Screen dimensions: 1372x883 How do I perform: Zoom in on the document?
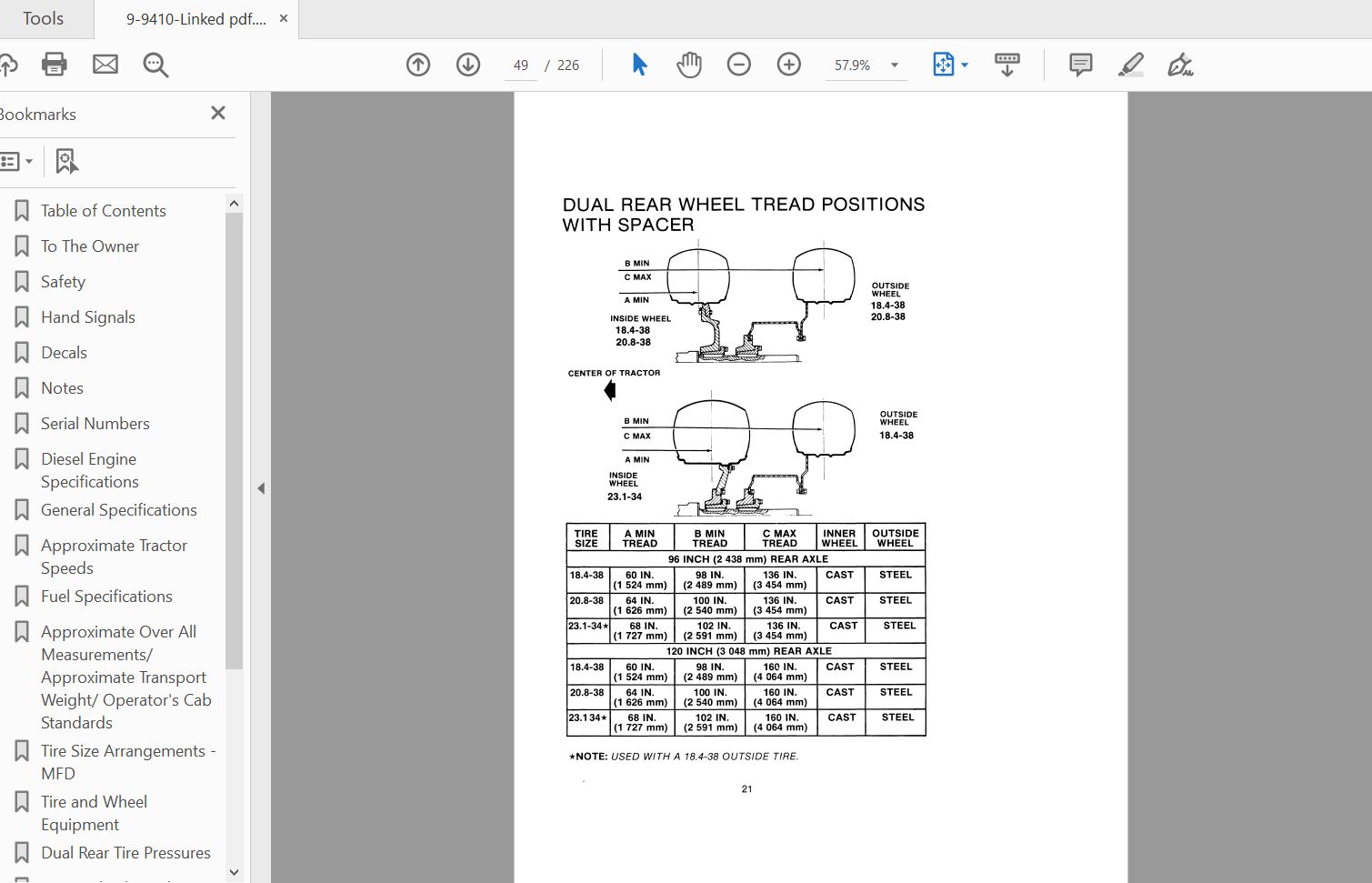tap(788, 65)
